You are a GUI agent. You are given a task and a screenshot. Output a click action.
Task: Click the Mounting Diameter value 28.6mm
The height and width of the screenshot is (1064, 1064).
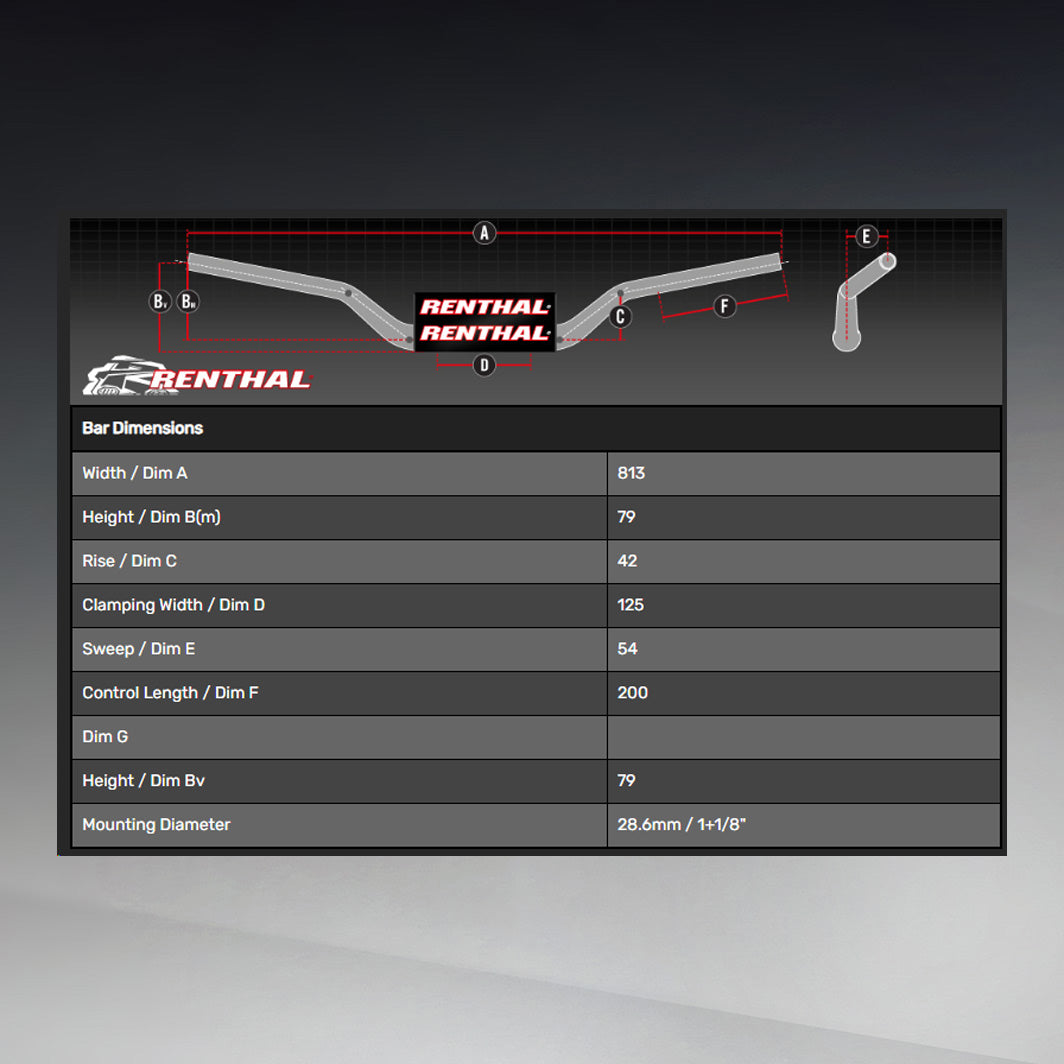pyautogui.click(x=682, y=825)
